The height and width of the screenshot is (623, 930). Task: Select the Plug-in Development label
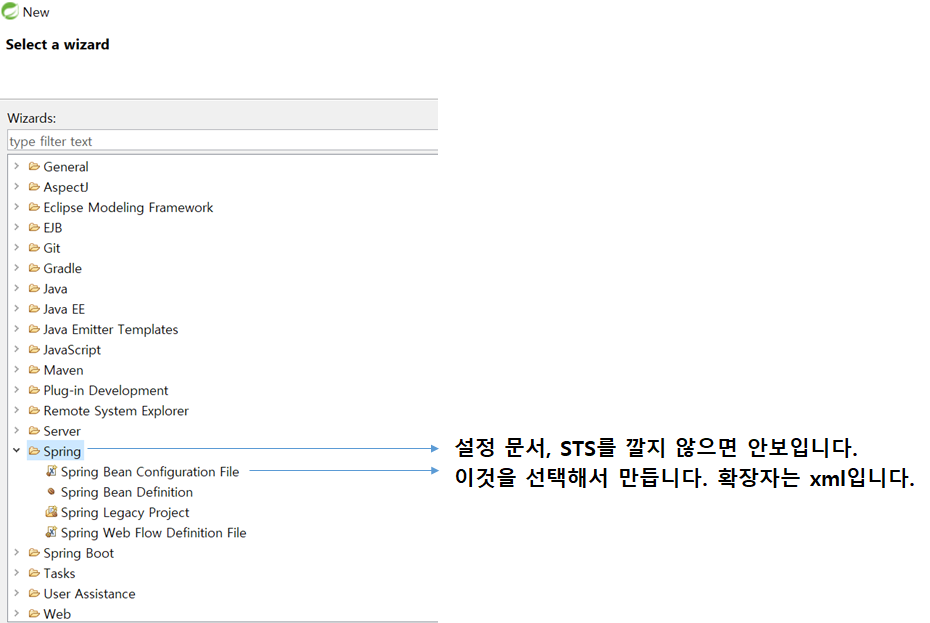pos(106,391)
